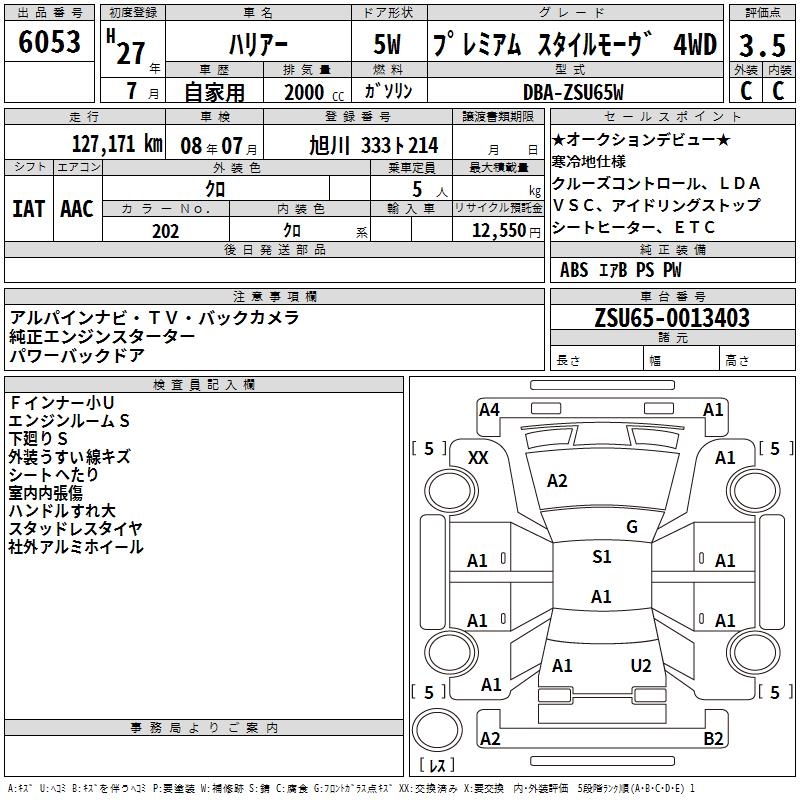Click the air conditioner code AAC
Screen dimensions: 800x800
click(x=77, y=209)
